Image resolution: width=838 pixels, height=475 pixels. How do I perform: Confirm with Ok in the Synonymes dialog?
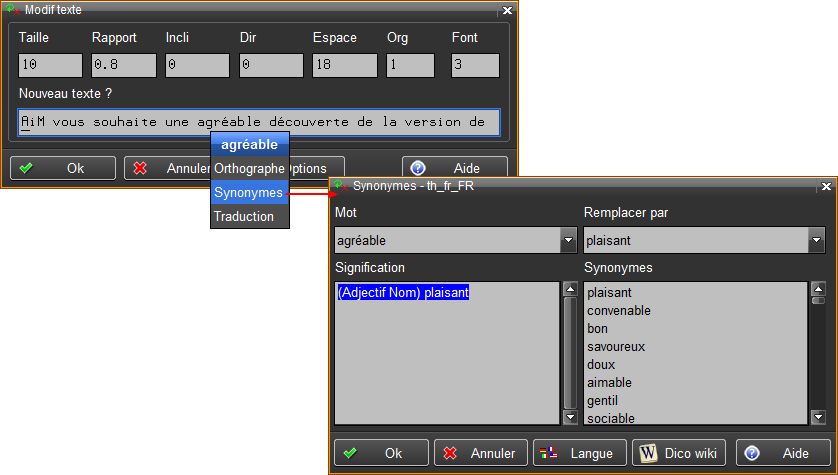[381, 453]
